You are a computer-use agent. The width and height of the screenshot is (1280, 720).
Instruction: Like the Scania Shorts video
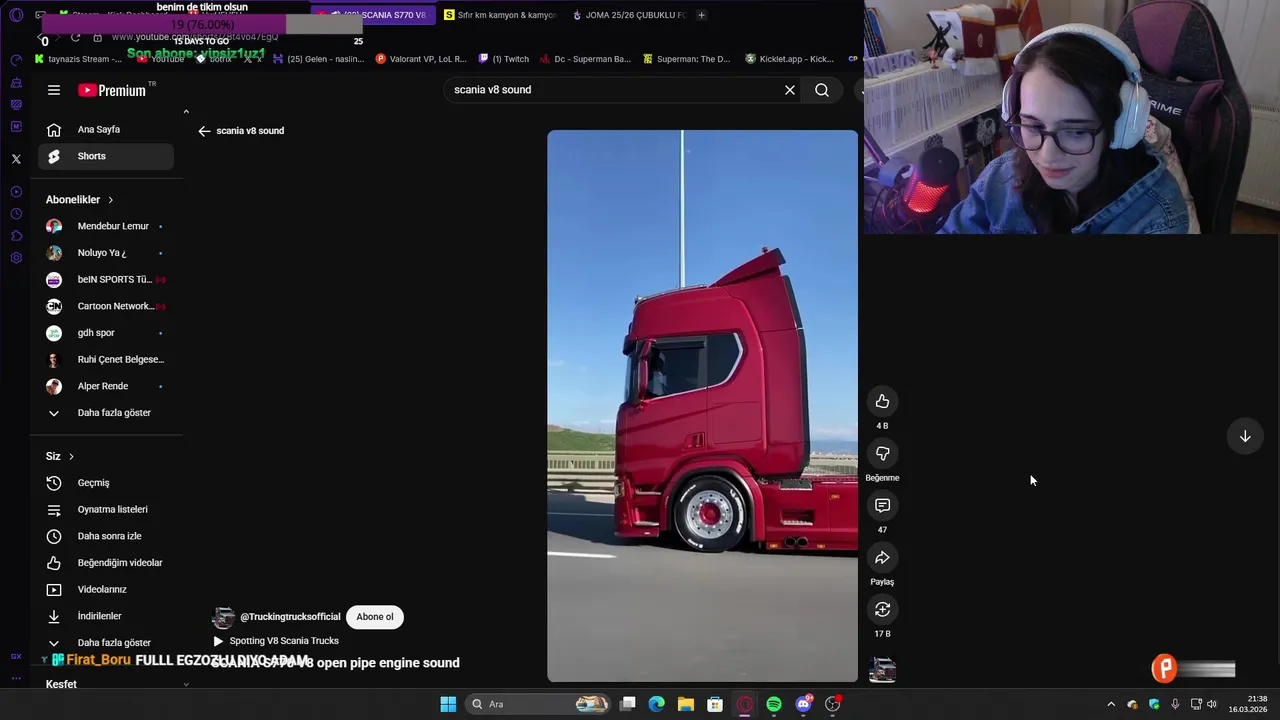point(882,401)
